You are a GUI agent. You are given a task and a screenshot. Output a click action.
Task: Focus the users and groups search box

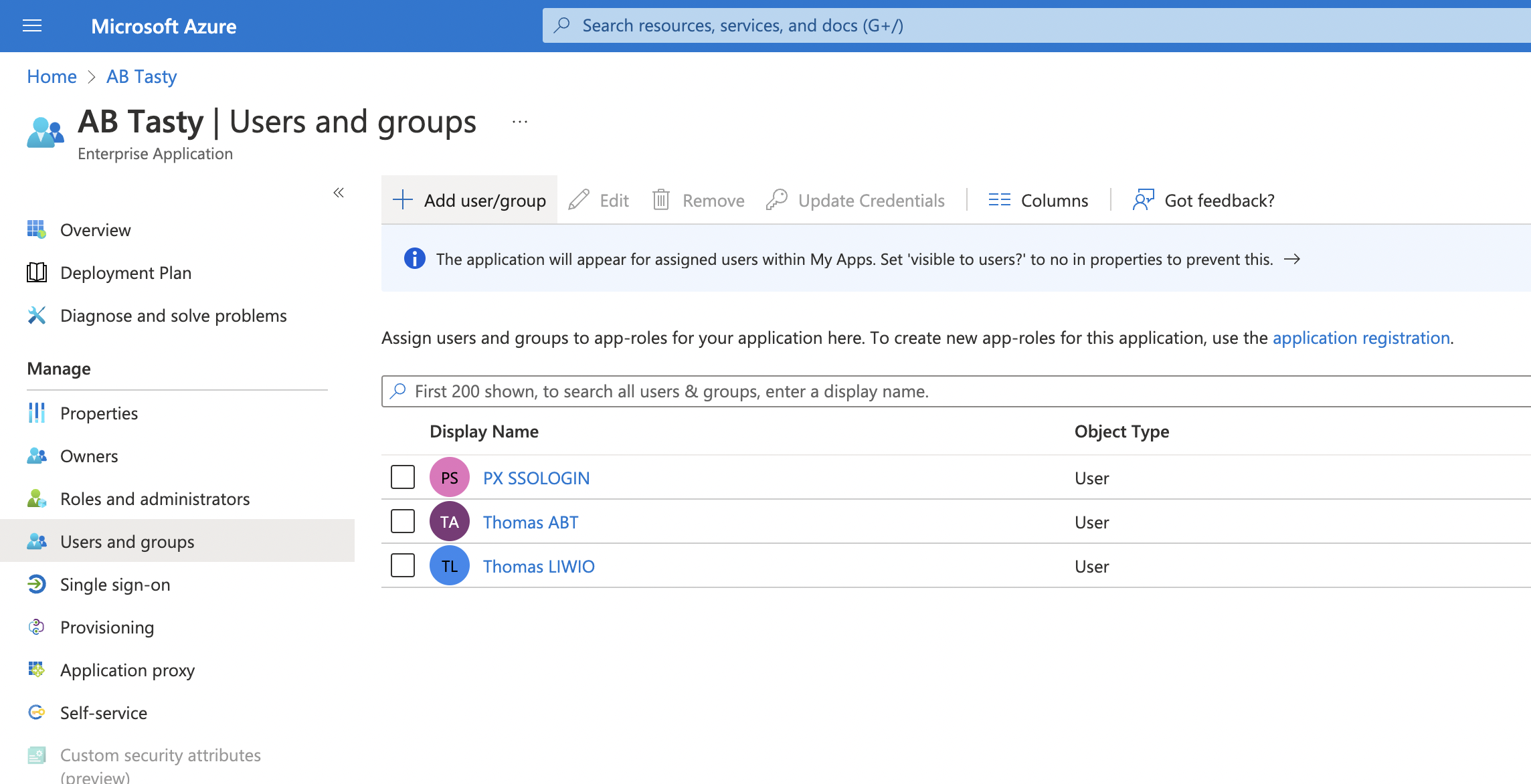pyautogui.click(x=956, y=391)
